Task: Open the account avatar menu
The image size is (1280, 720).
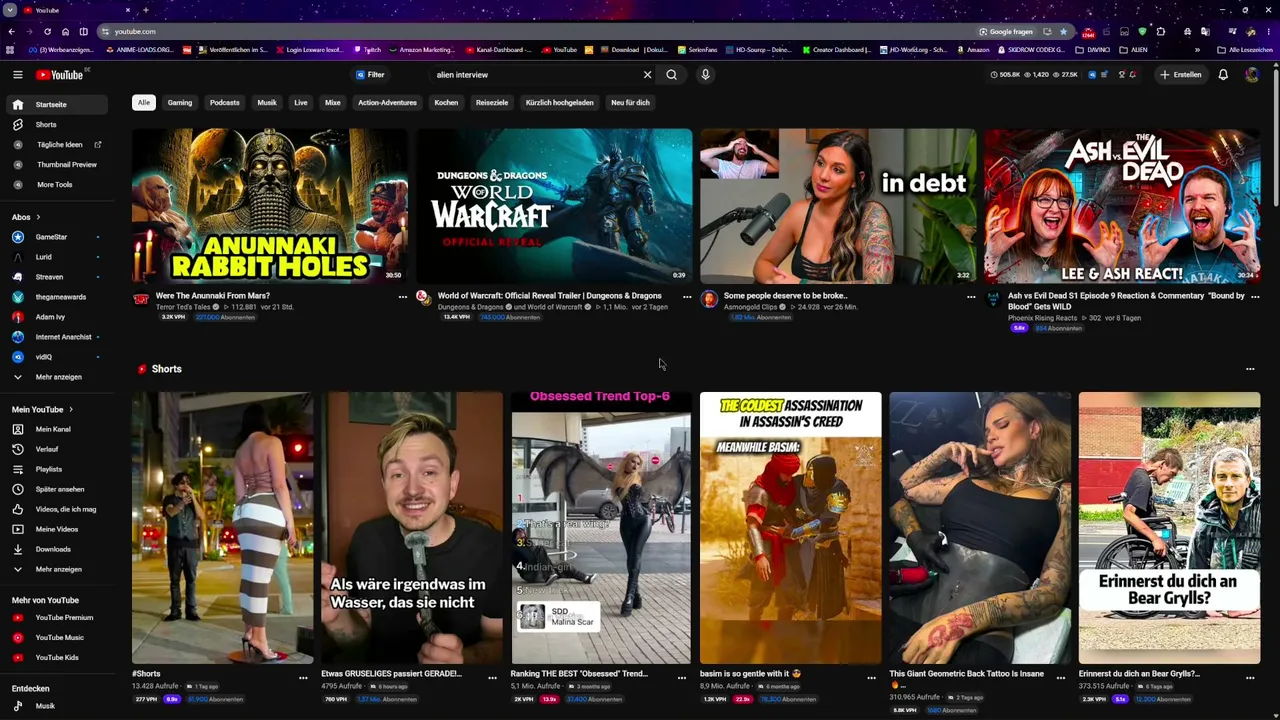Action: (1252, 75)
